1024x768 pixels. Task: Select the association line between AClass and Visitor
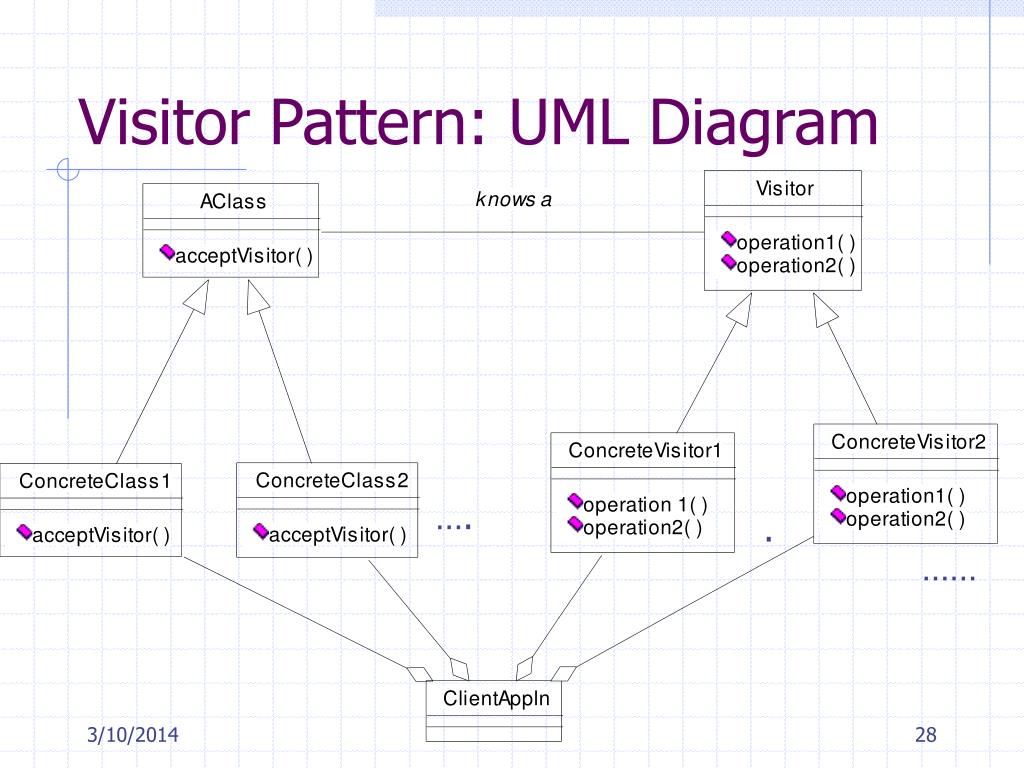click(513, 232)
